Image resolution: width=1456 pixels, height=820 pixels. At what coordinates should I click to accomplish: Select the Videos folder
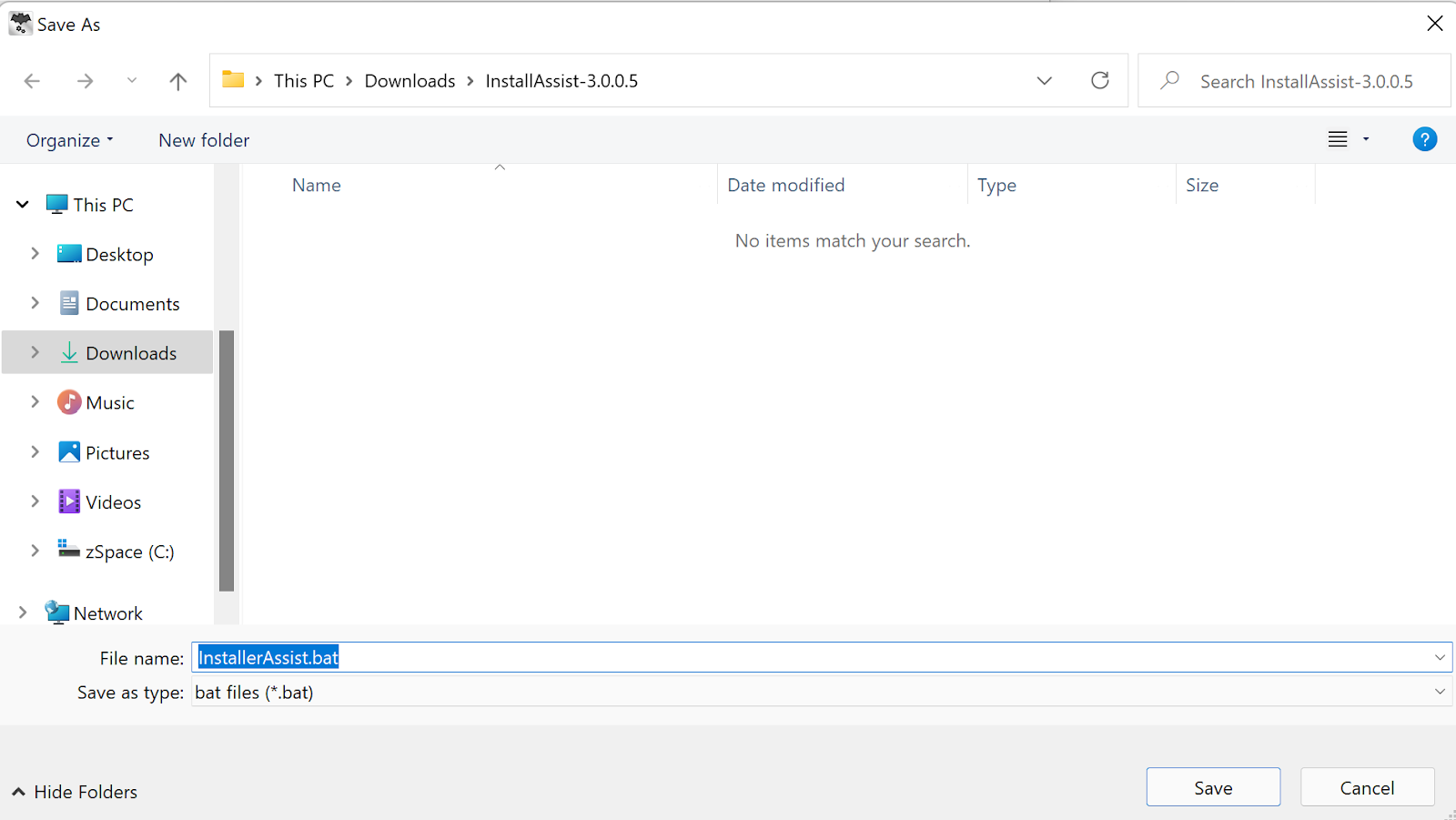pyautogui.click(x=114, y=501)
